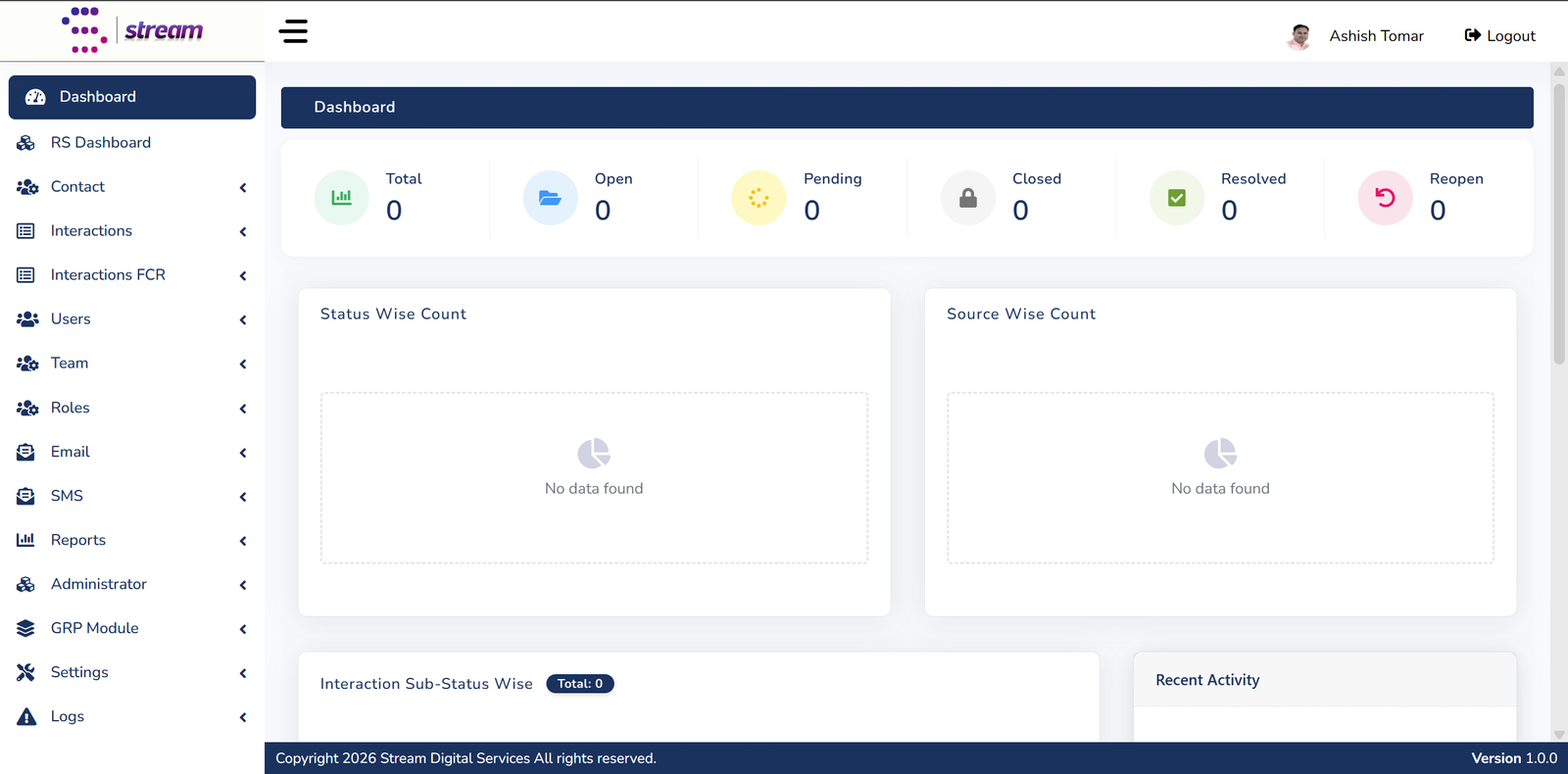1568x774 pixels.
Task: Click the Ashish Tomar profile avatar
Action: 1299,36
